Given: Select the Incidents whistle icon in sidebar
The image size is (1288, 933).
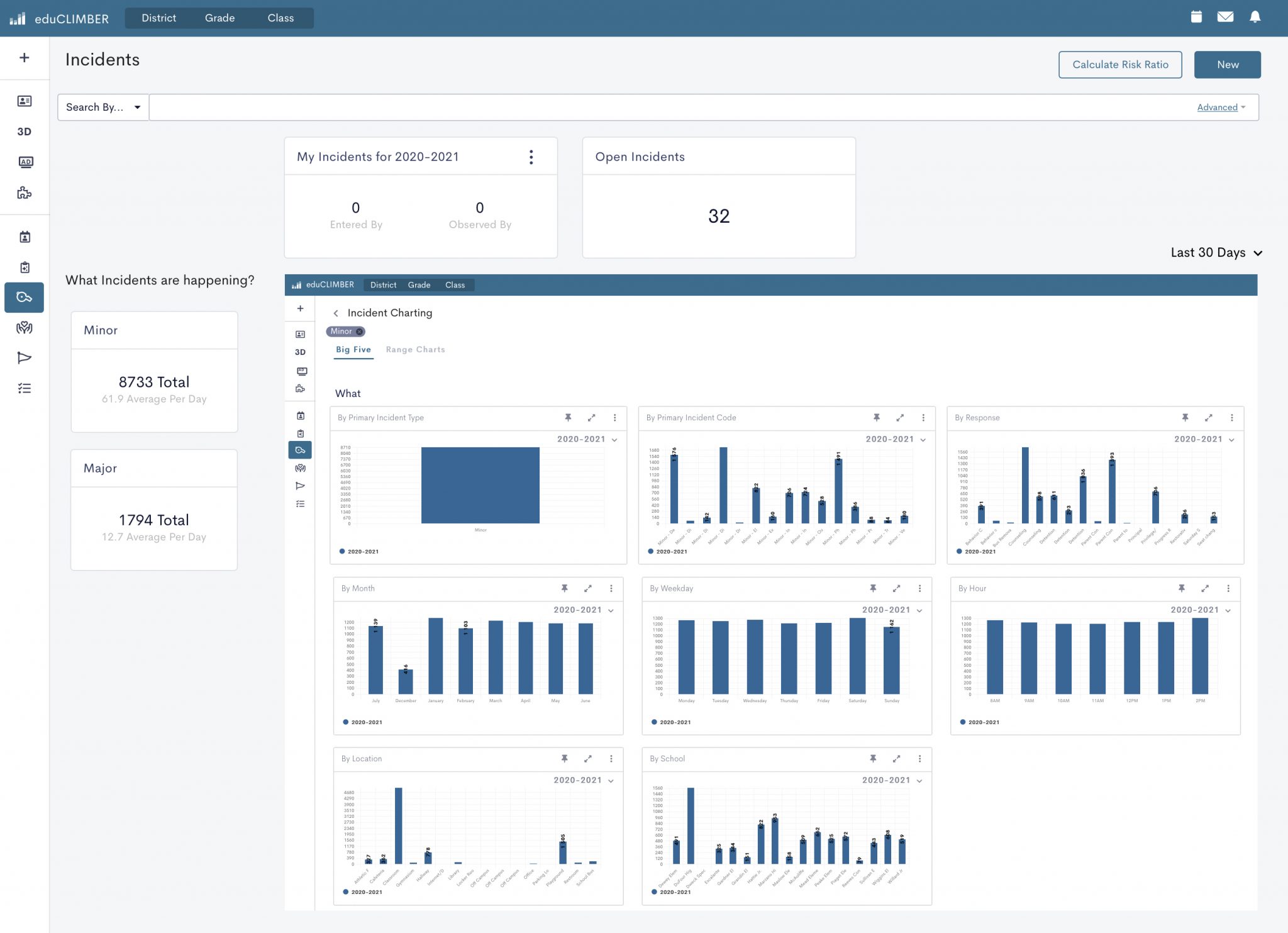Looking at the screenshot, I should click(24, 298).
